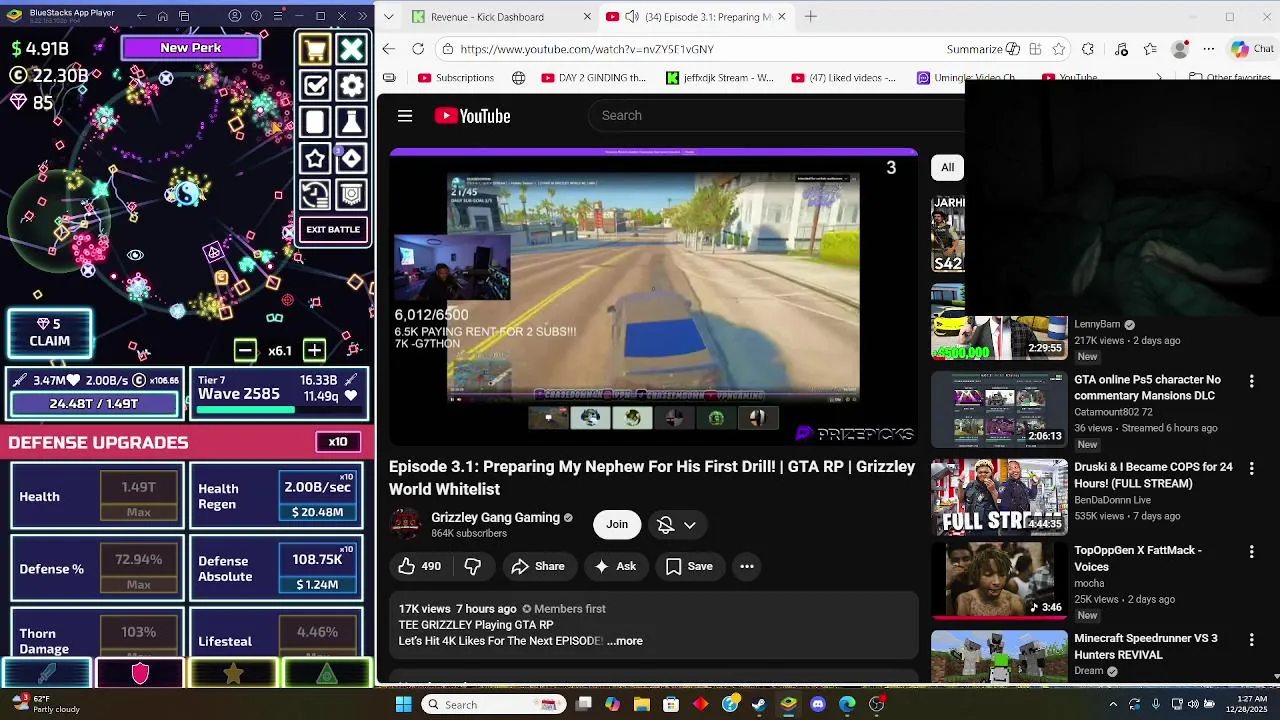Expand notification bell dropdown
Image resolution: width=1280 pixels, height=720 pixels.
pyautogui.click(x=677, y=525)
